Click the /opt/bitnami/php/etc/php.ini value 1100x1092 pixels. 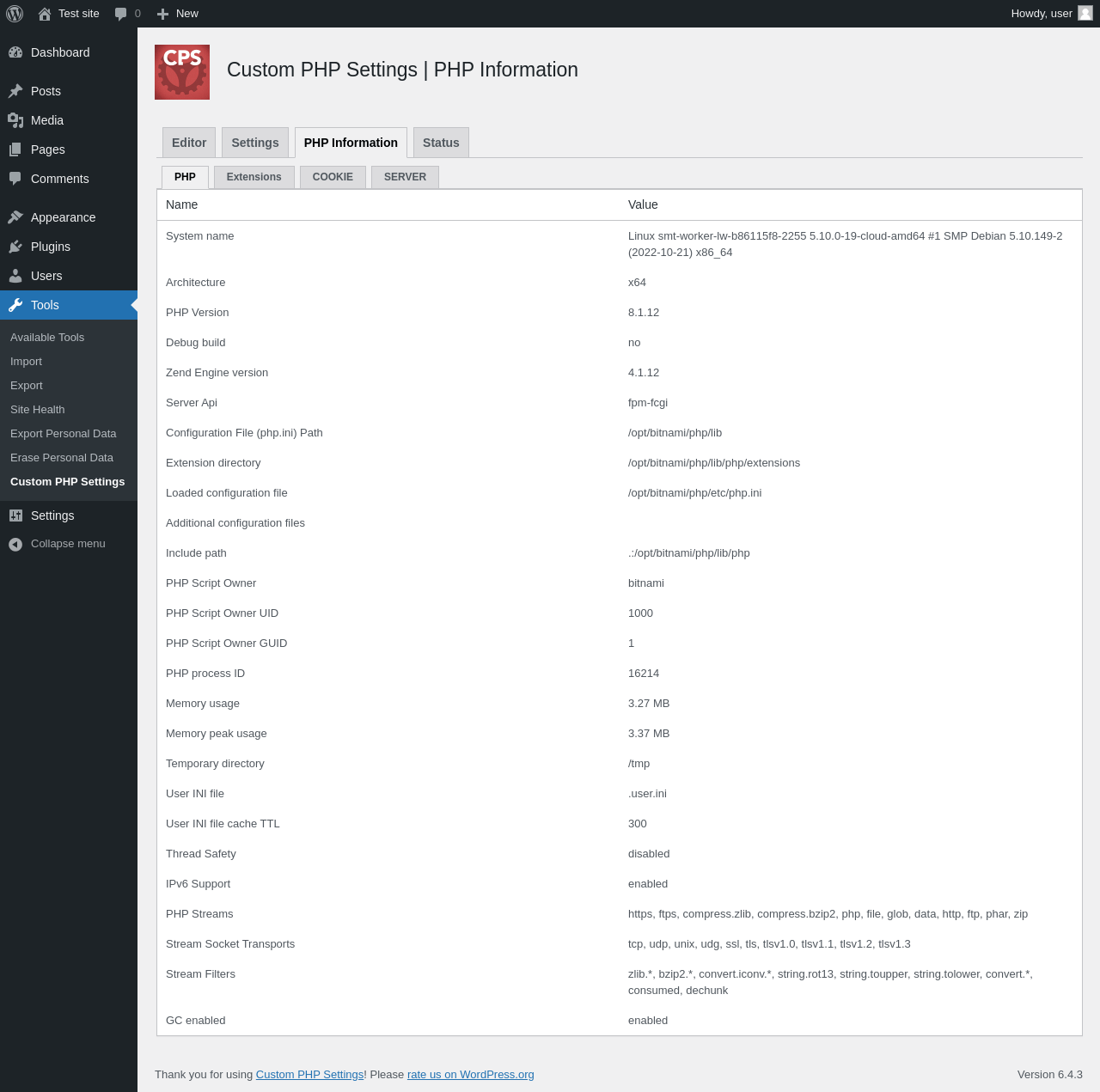tap(694, 493)
